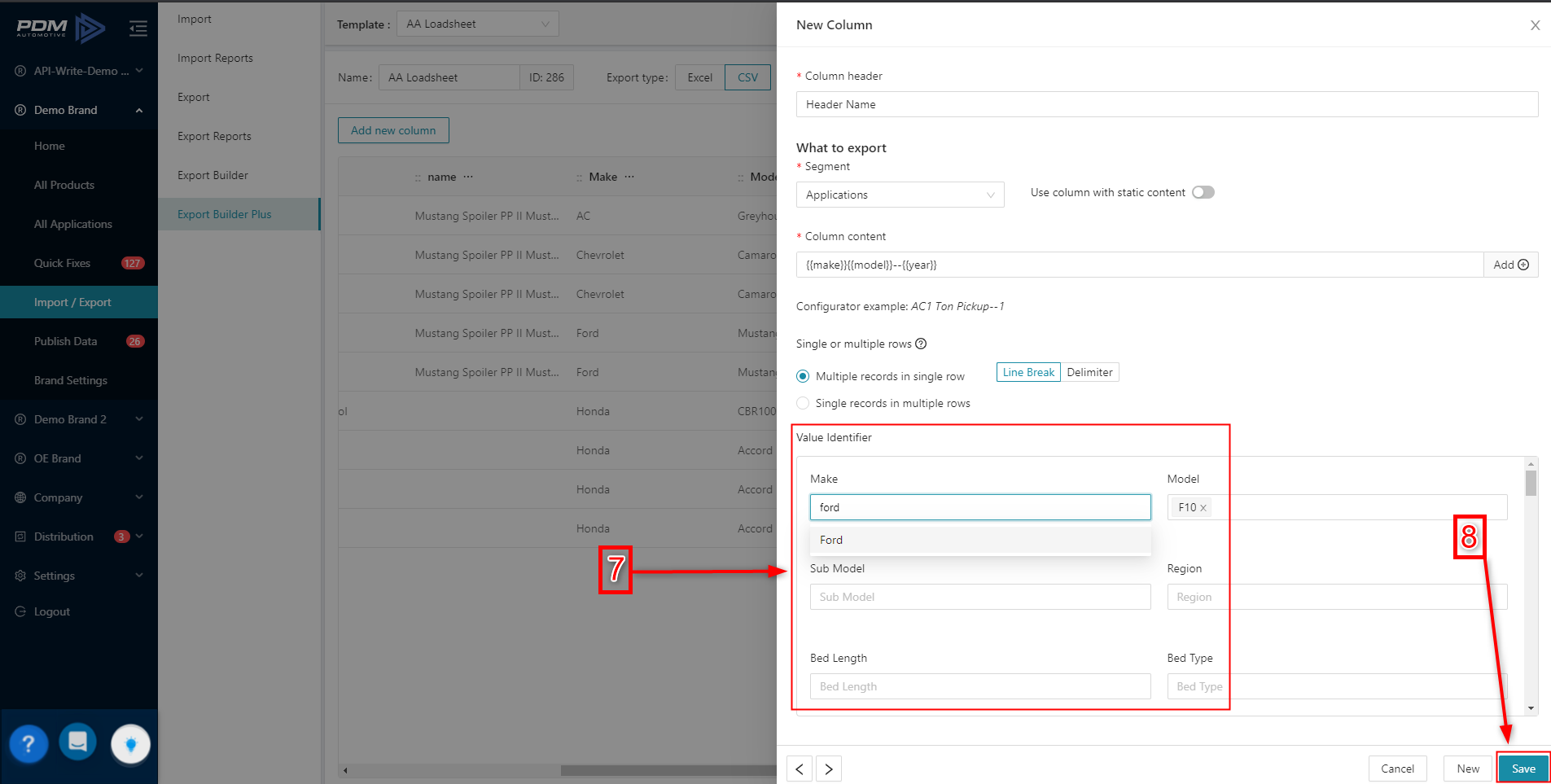Click the Bed Length input field
The image size is (1551, 784).
pos(980,686)
